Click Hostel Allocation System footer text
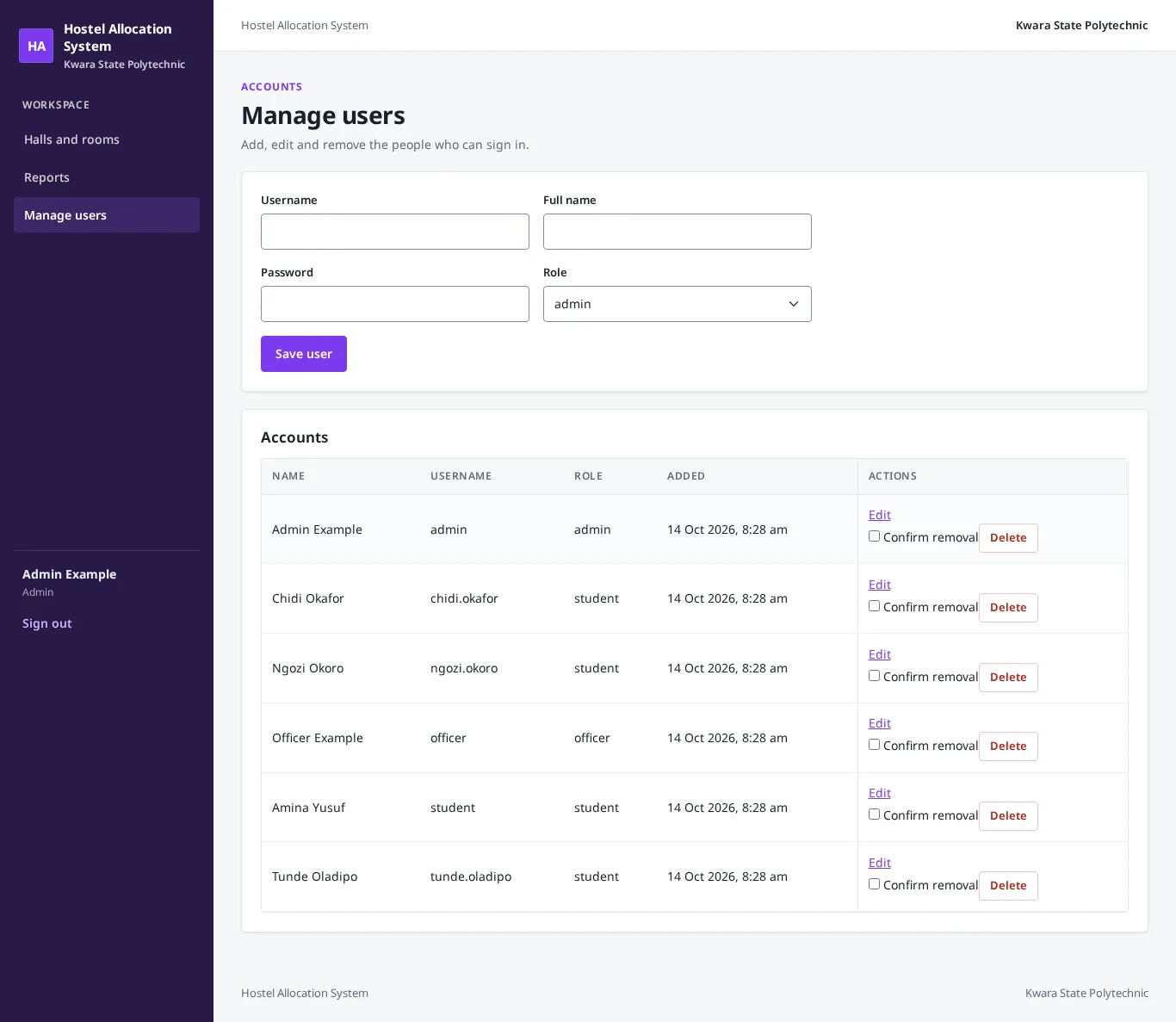The width and height of the screenshot is (1176, 1022). 305,994
